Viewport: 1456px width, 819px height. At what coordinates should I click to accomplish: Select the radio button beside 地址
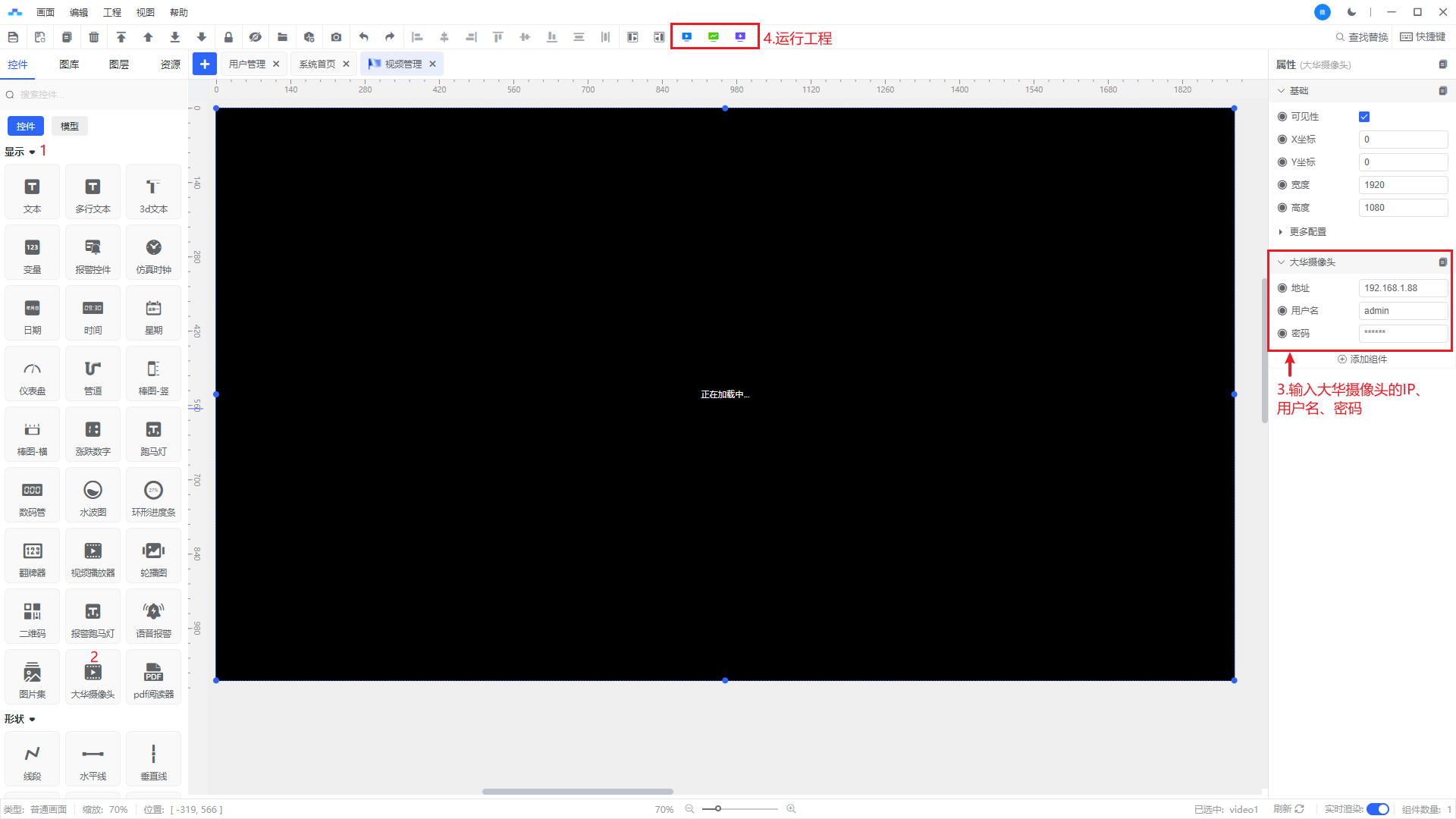[x=1282, y=288]
